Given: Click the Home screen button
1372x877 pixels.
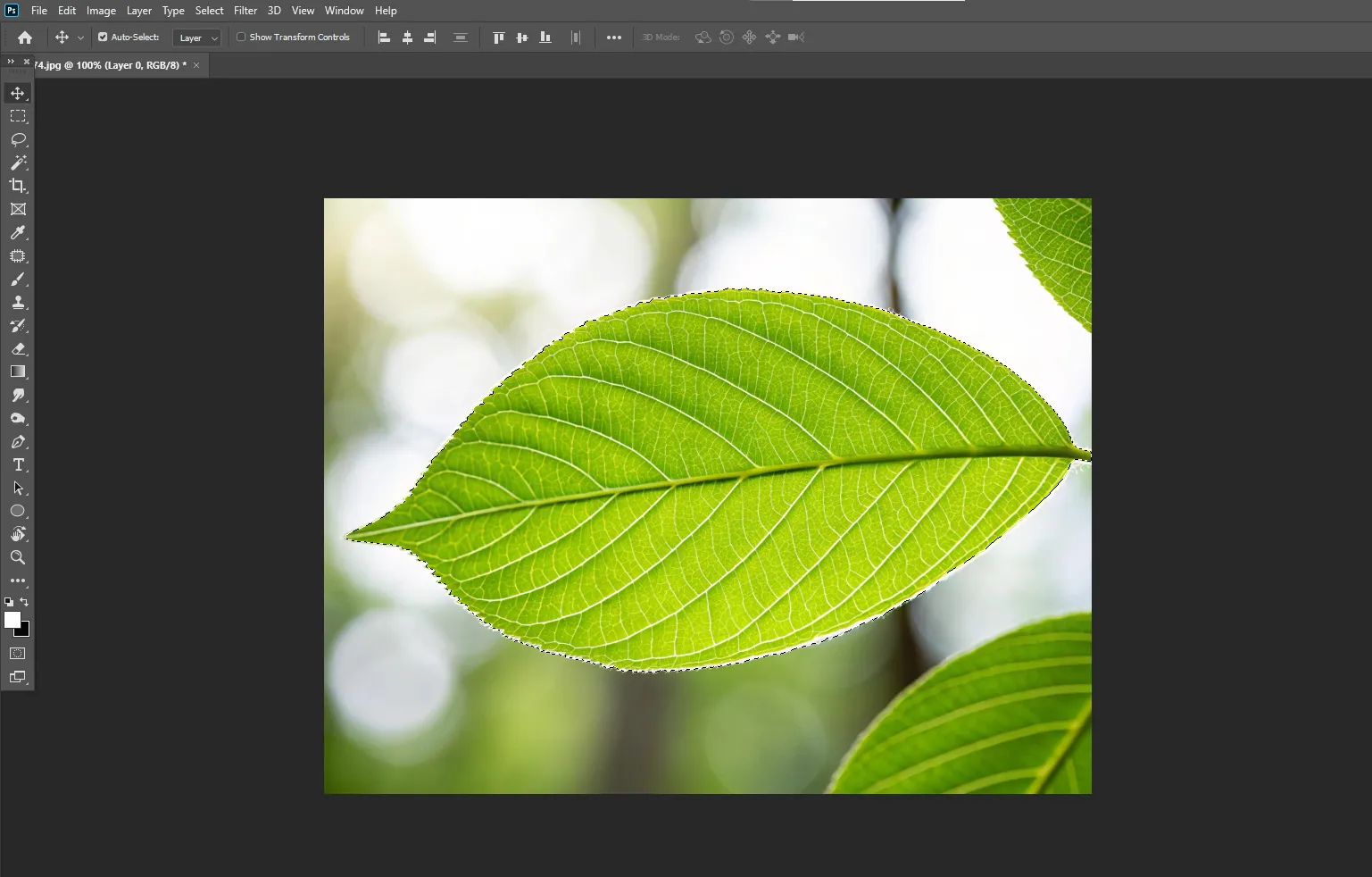Looking at the screenshot, I should point(25,38).
